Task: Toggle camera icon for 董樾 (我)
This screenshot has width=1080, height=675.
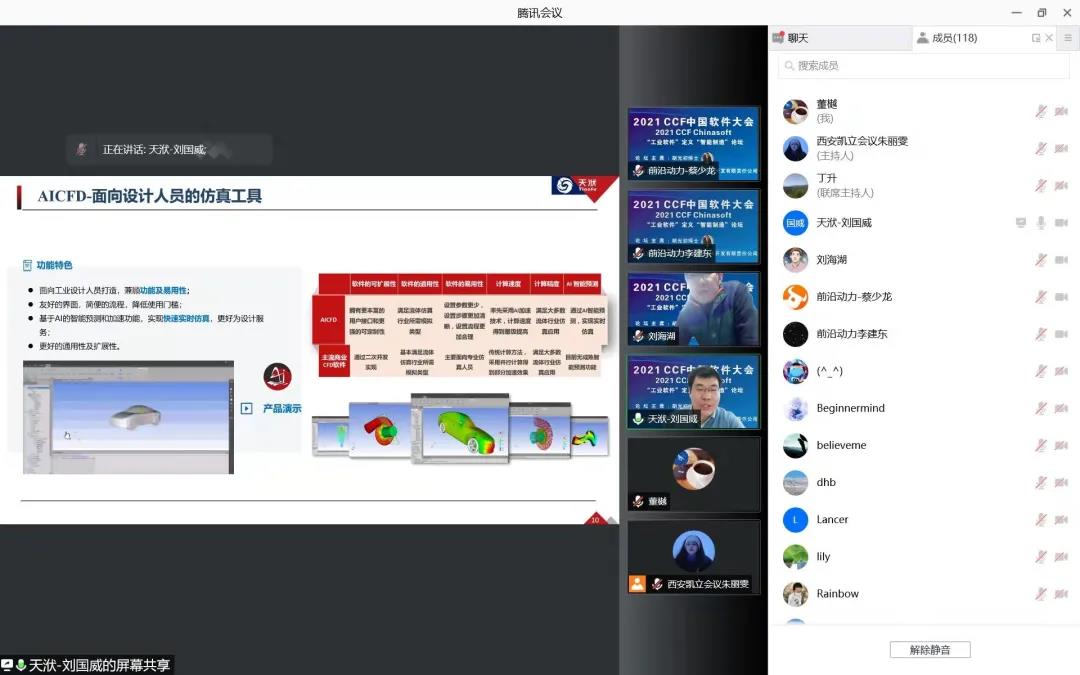Action: point(1061,111)
